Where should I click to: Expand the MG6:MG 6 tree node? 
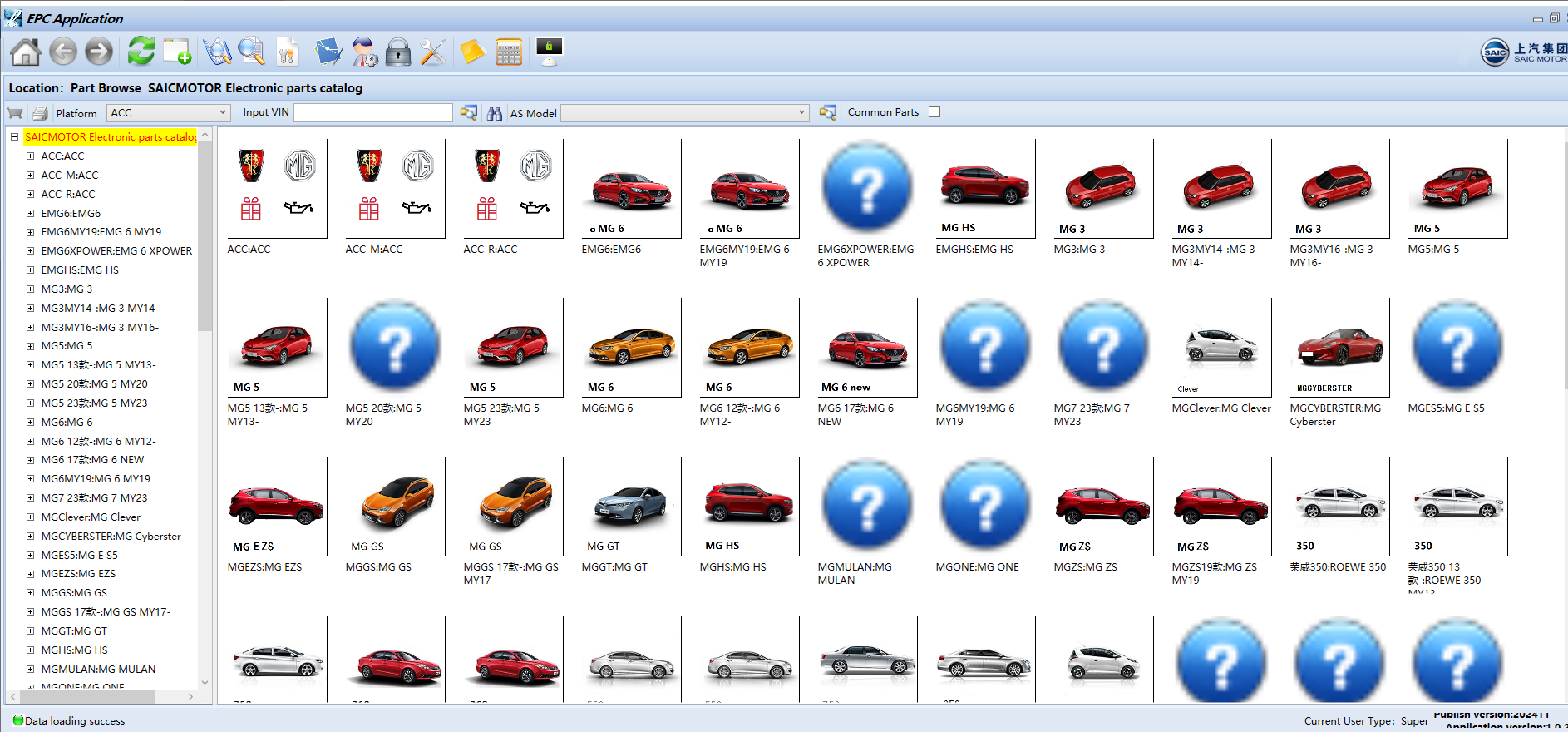[x=30, y=422]
